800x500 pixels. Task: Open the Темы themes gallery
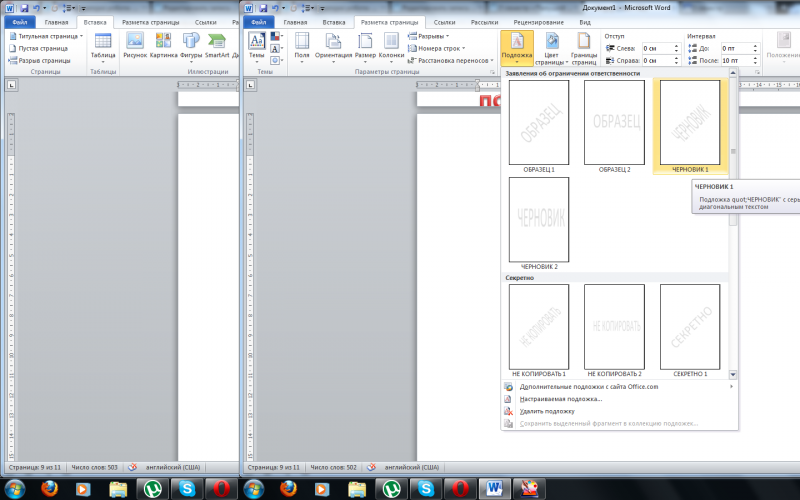pos(257,48)
